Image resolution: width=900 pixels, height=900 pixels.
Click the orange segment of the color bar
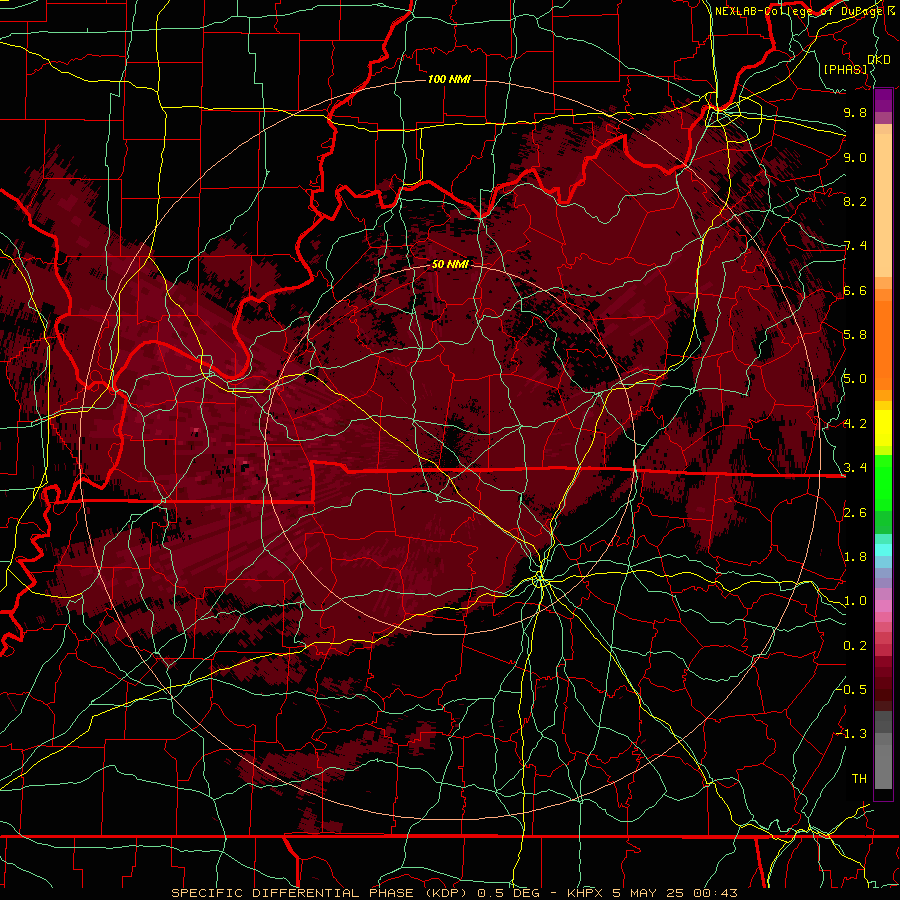883,344
